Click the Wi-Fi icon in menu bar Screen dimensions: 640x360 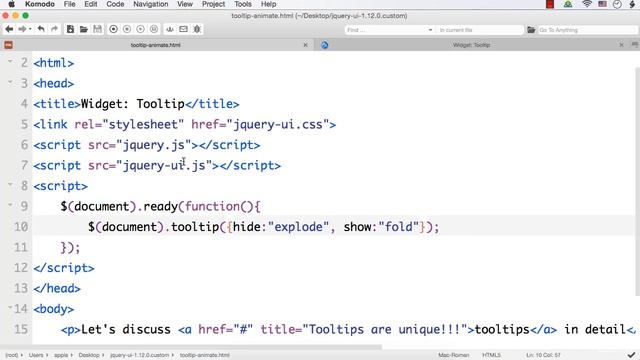click(x=587, y=4)
